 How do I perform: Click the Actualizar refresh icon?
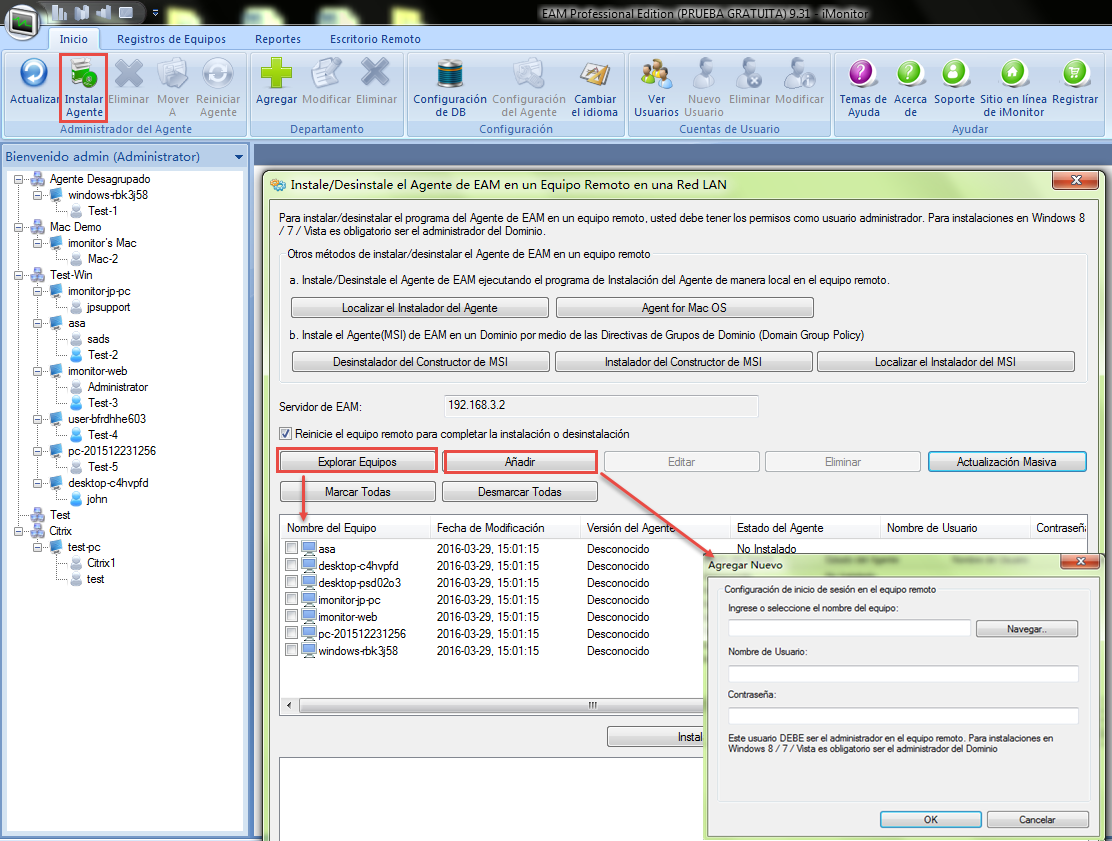pyautogui.click(x=34, y=75)
